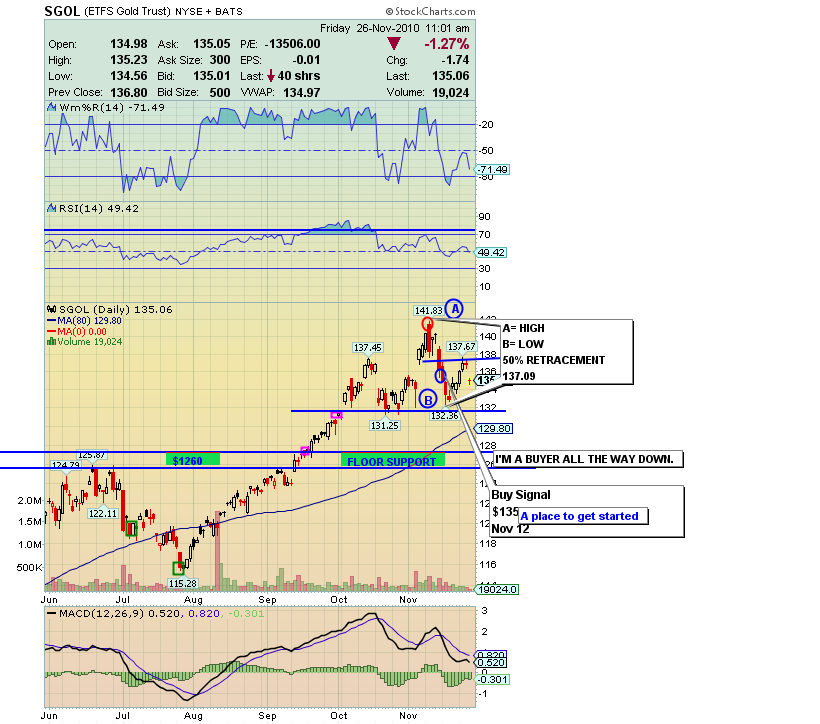Click the green Volume 19,024 legend entry

84,342
